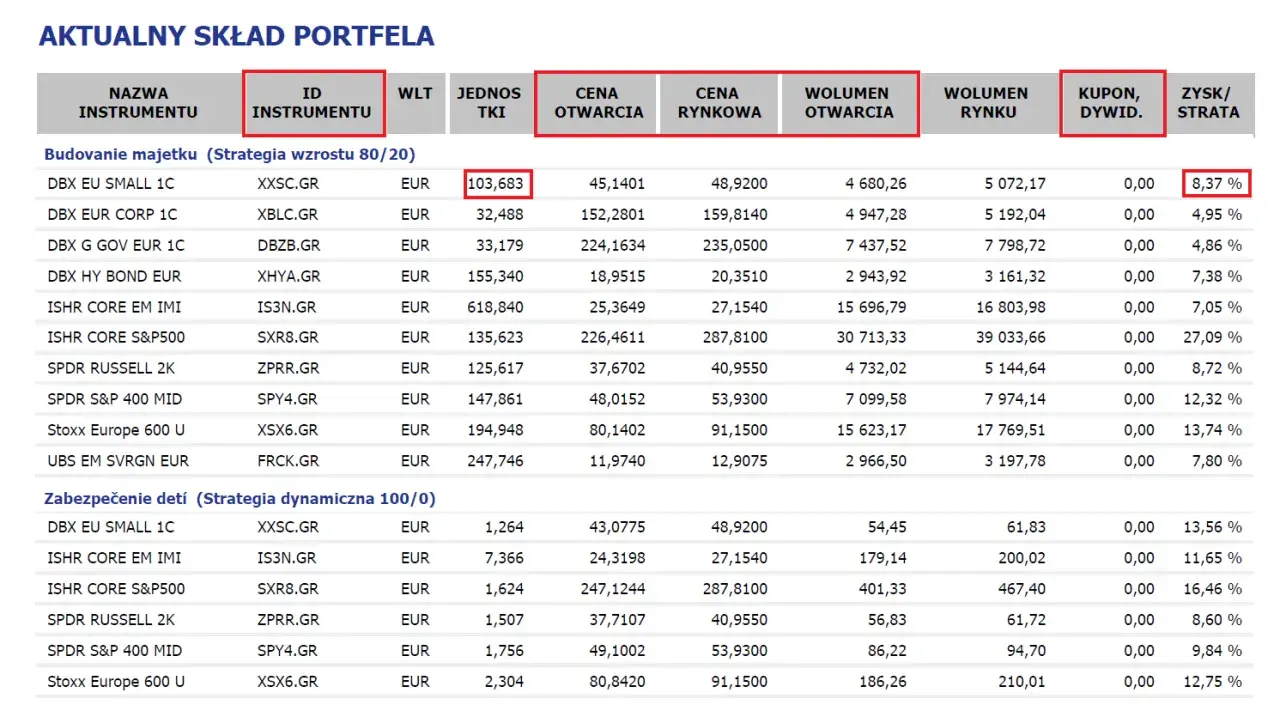Click instrument ID FRCK.GR
This screenshot has height=717, width=1280.
point(288,461)
